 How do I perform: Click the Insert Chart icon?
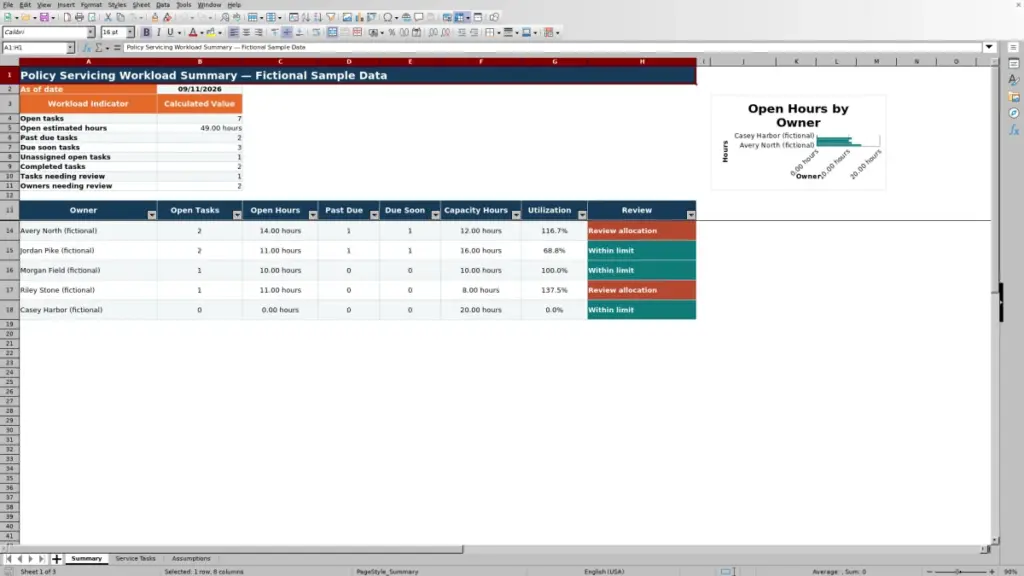359,18
